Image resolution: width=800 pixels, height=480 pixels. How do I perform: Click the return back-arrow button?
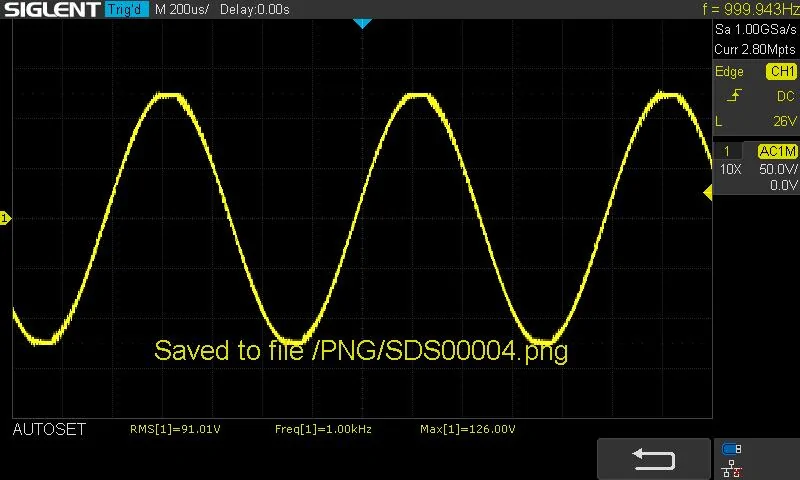tap(654, 459)
